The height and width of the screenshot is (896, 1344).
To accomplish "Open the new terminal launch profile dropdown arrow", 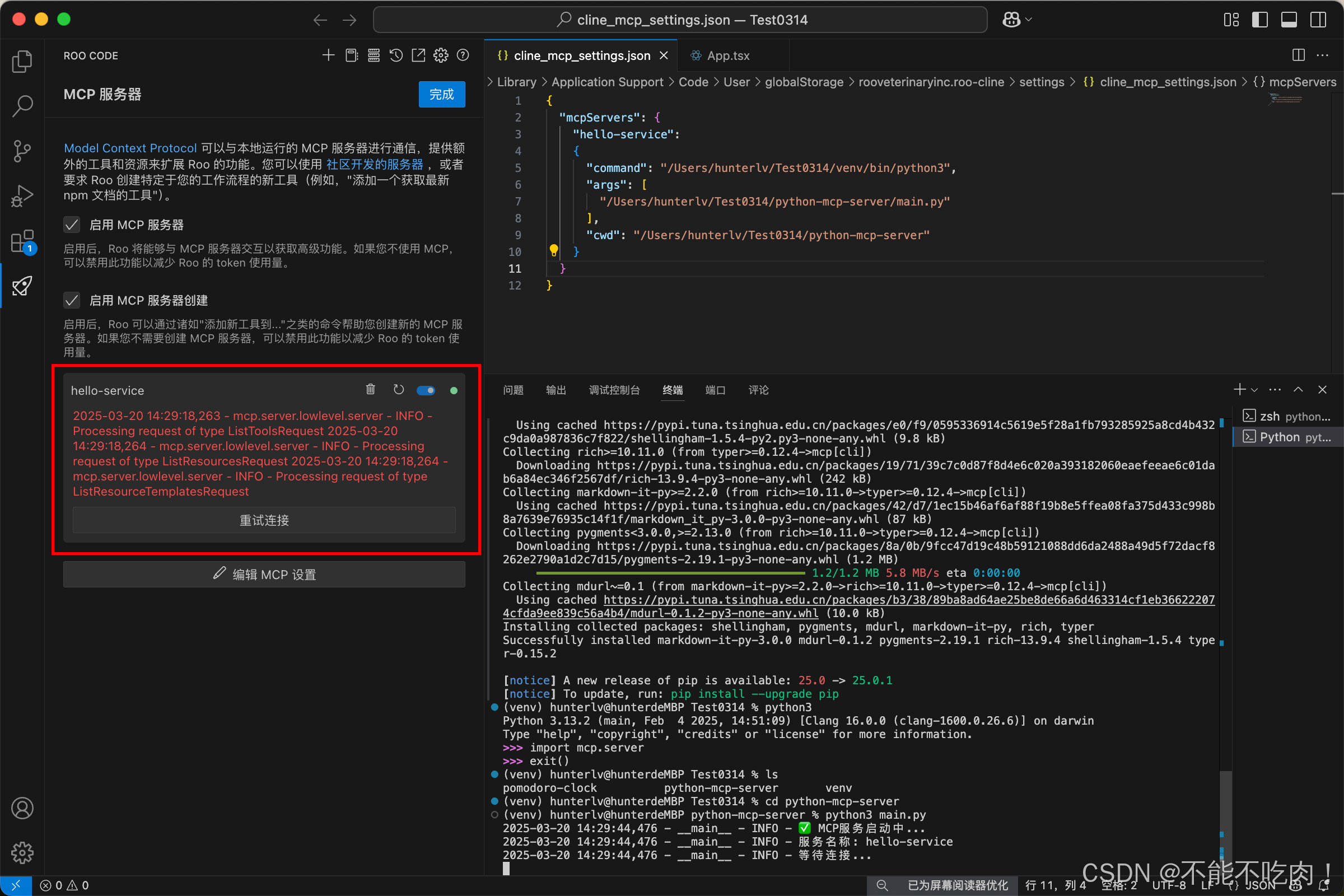I will (1254, 390).
